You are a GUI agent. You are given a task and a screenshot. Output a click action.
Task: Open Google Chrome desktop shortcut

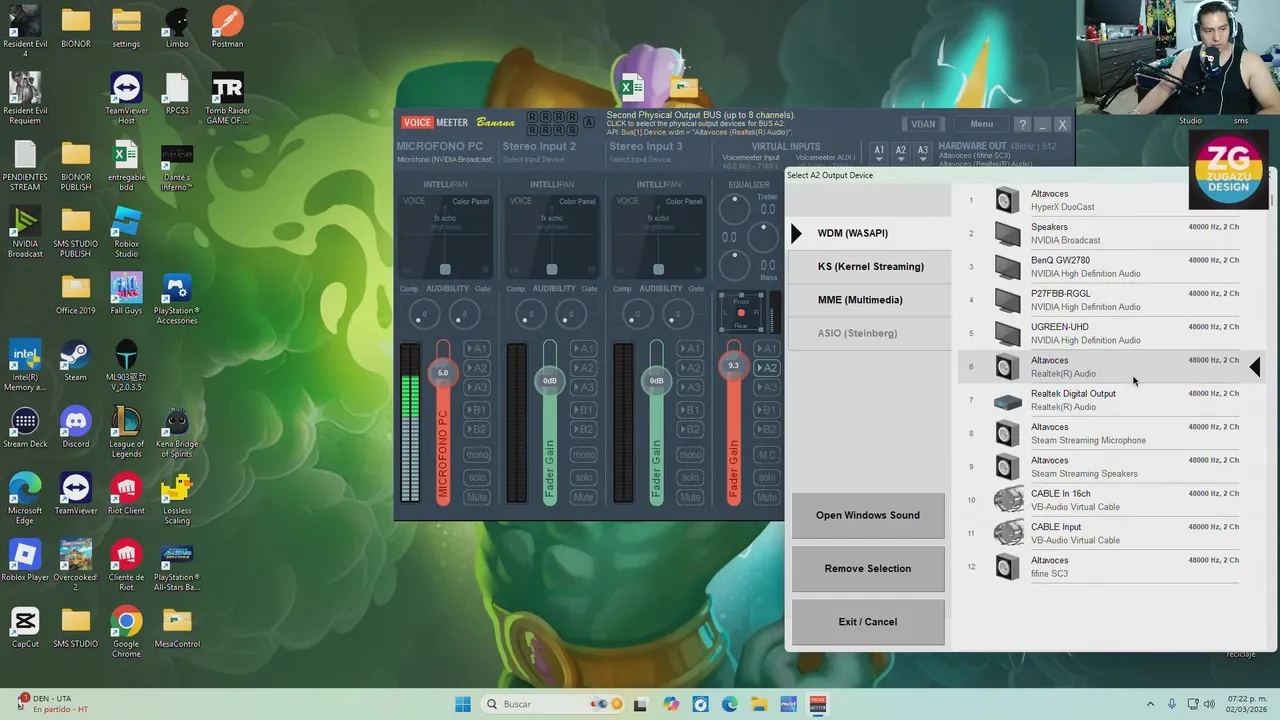pos(126,632)
